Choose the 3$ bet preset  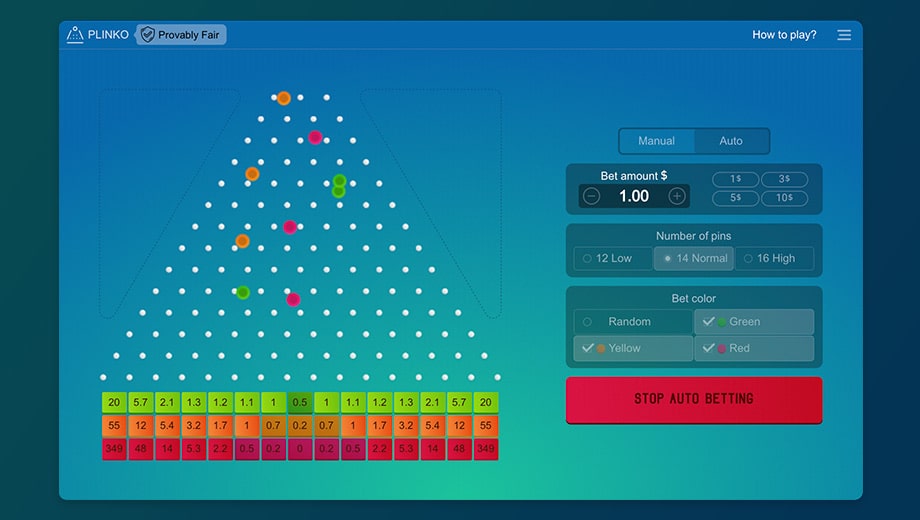[784, 179]
